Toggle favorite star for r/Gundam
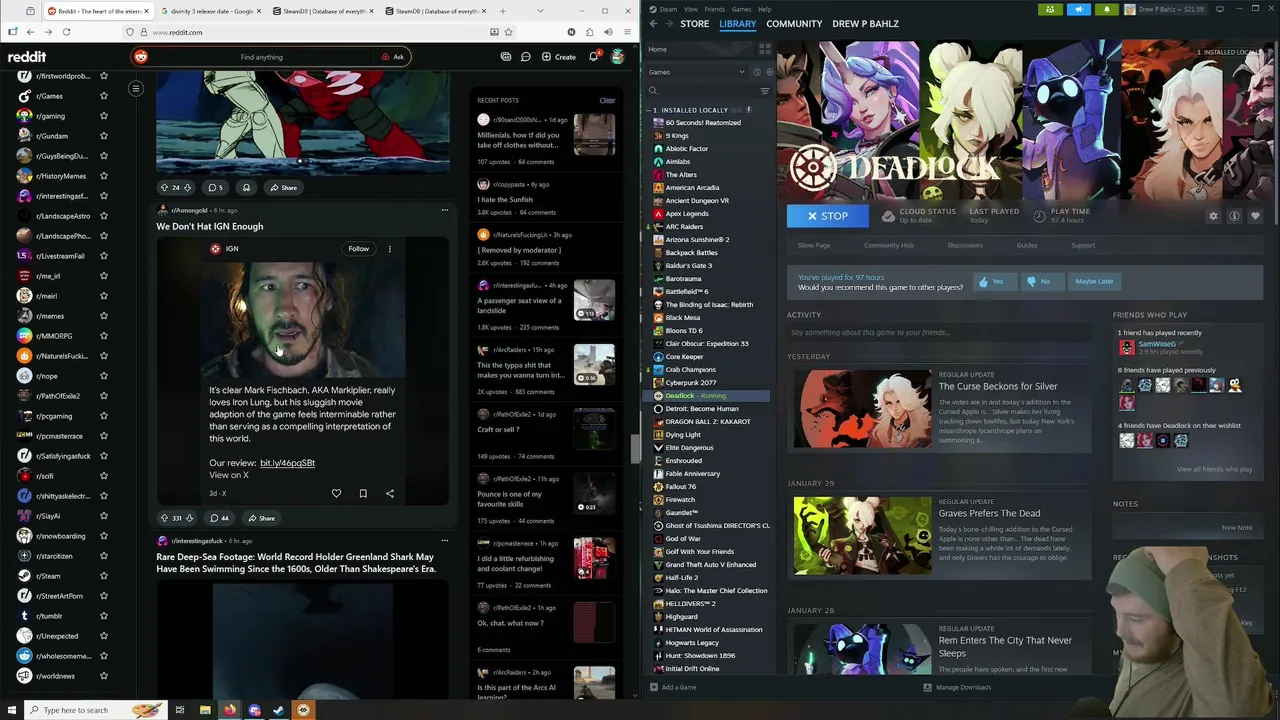Viewport: 1280px width, 720px height. pos(103,136)
